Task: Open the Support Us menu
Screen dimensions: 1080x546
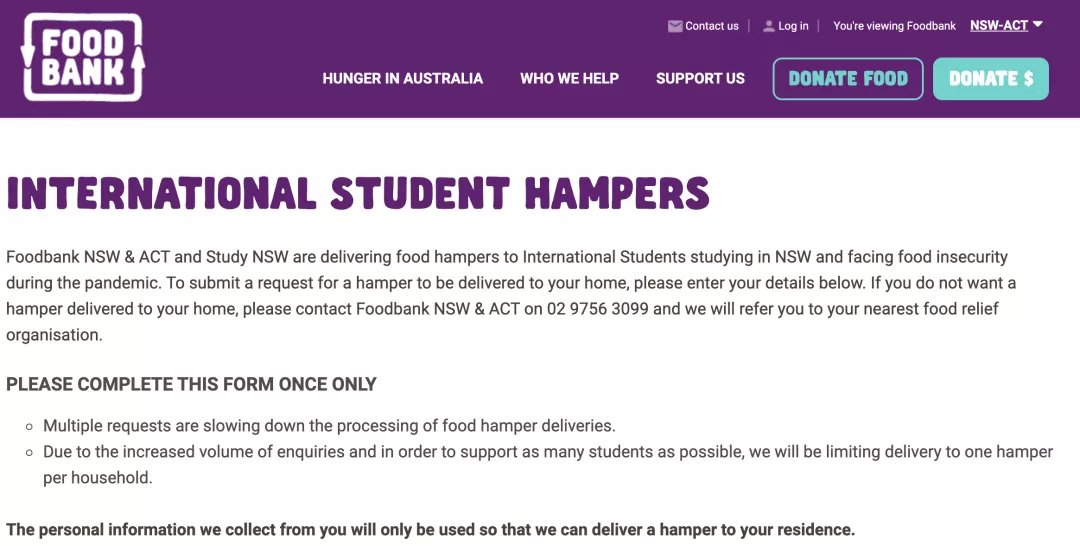Action: click(x=700, y=78)
